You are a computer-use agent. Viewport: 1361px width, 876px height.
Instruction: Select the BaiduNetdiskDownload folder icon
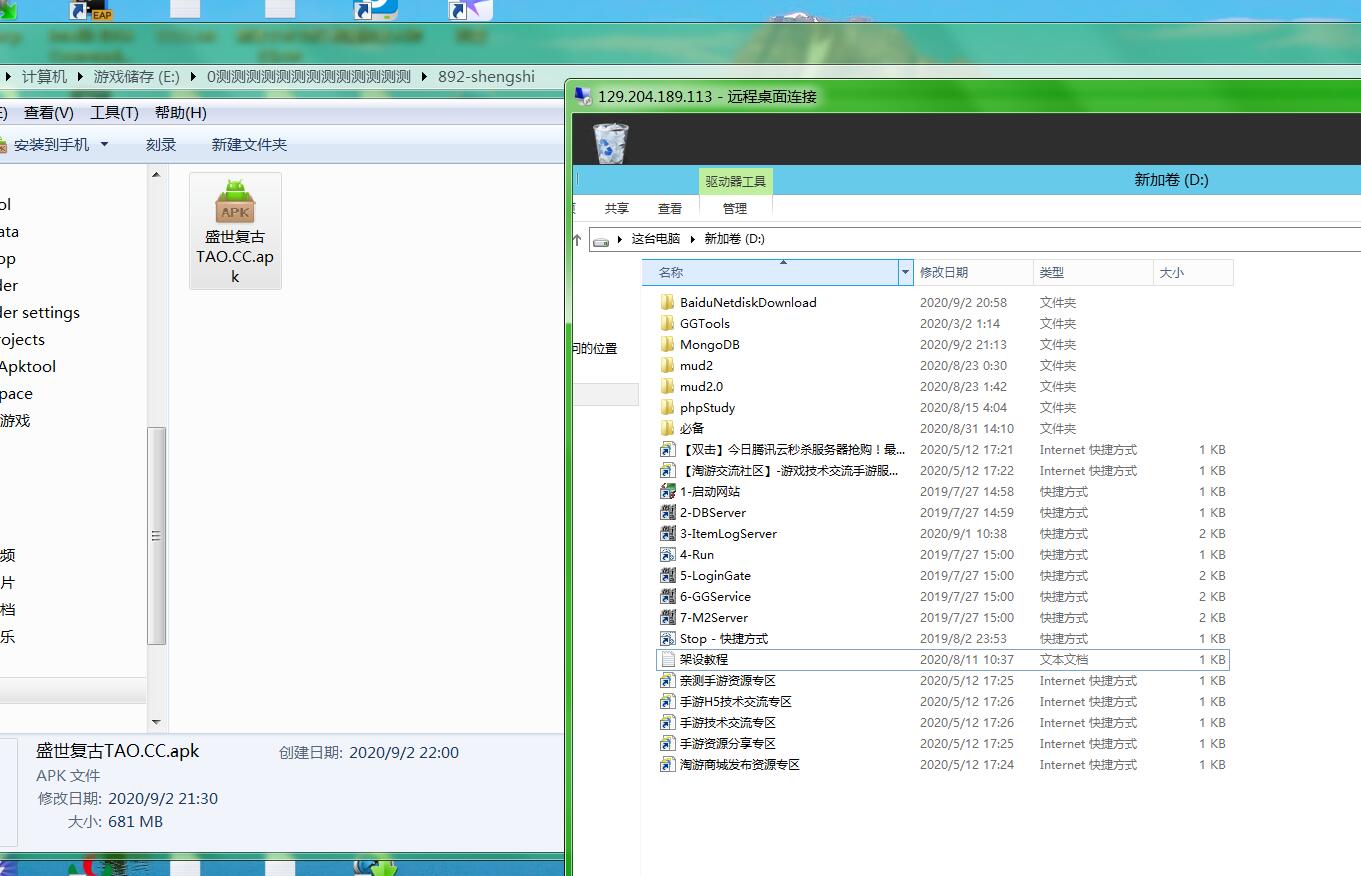(668, 302)
